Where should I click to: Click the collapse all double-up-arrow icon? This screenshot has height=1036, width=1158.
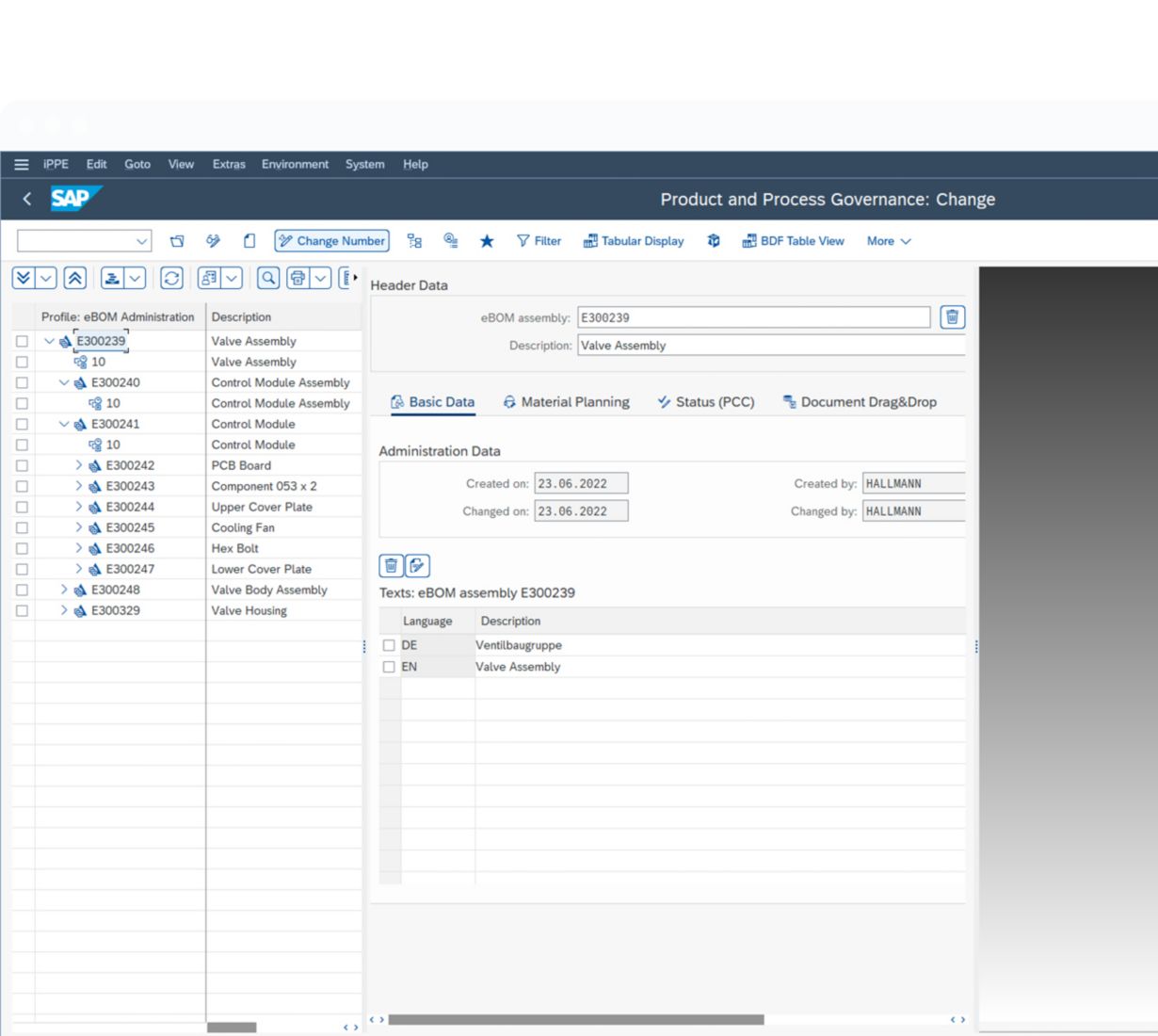coord(75,278)
